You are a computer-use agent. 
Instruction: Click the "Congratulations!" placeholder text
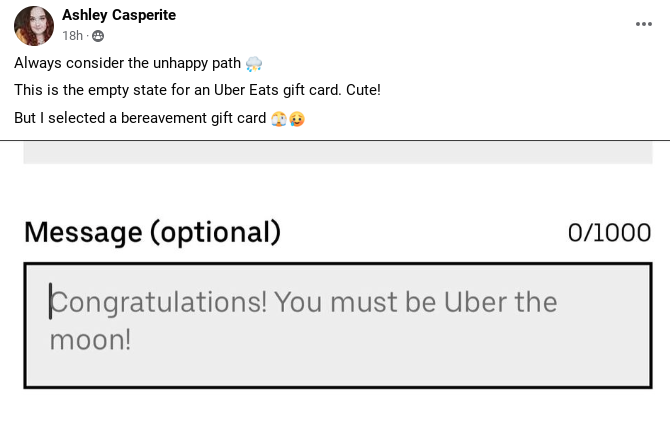tap(158, 302)
